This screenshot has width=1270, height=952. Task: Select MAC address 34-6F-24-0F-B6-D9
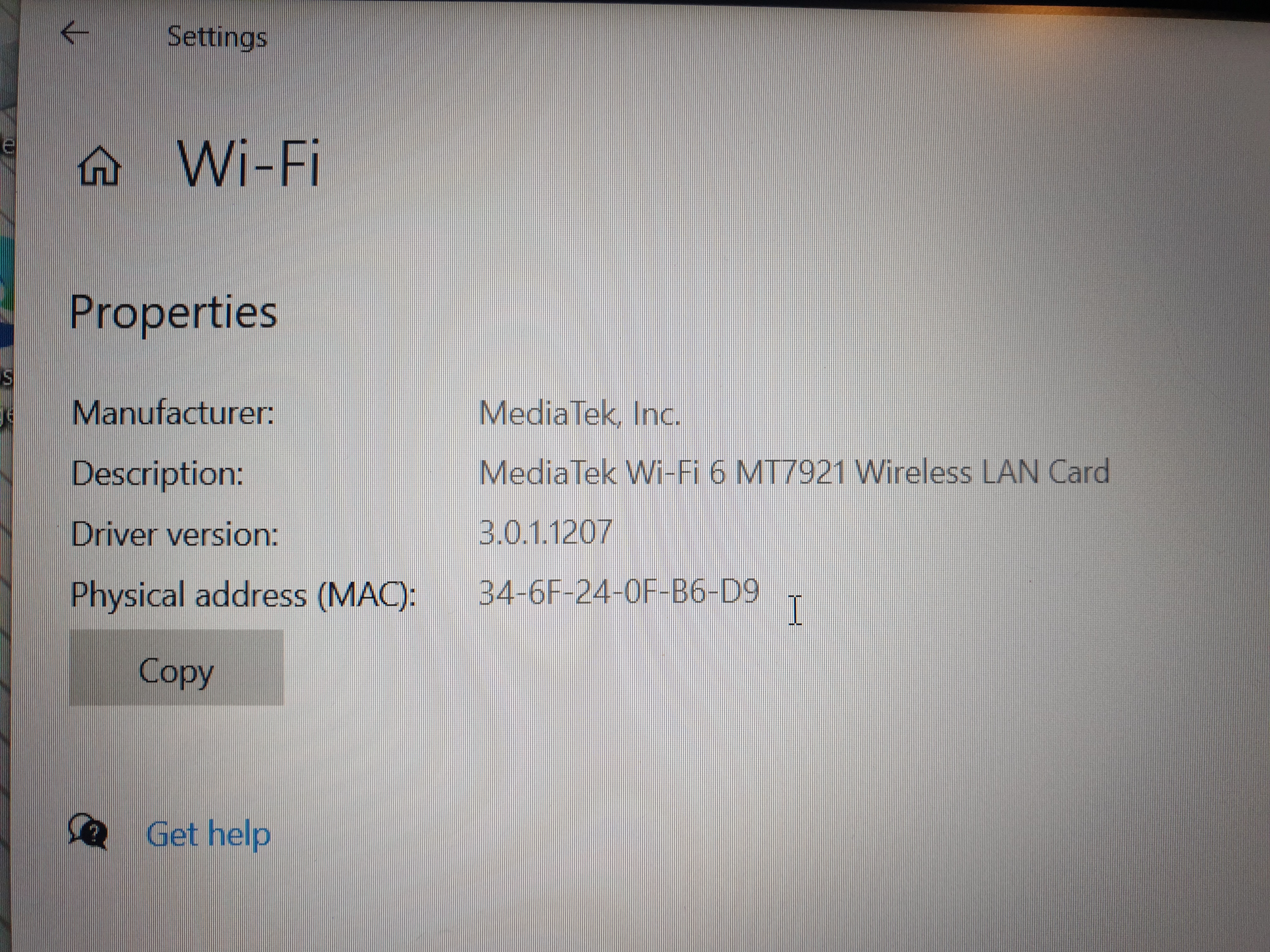tap(619, 592)
